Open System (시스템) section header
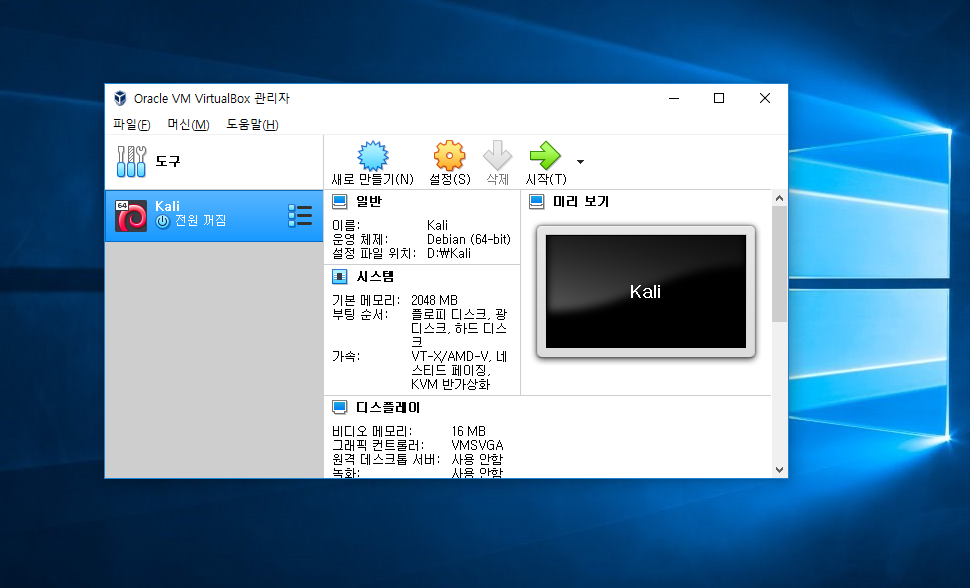This screenshot has width=970, height=588. [375, 276]
